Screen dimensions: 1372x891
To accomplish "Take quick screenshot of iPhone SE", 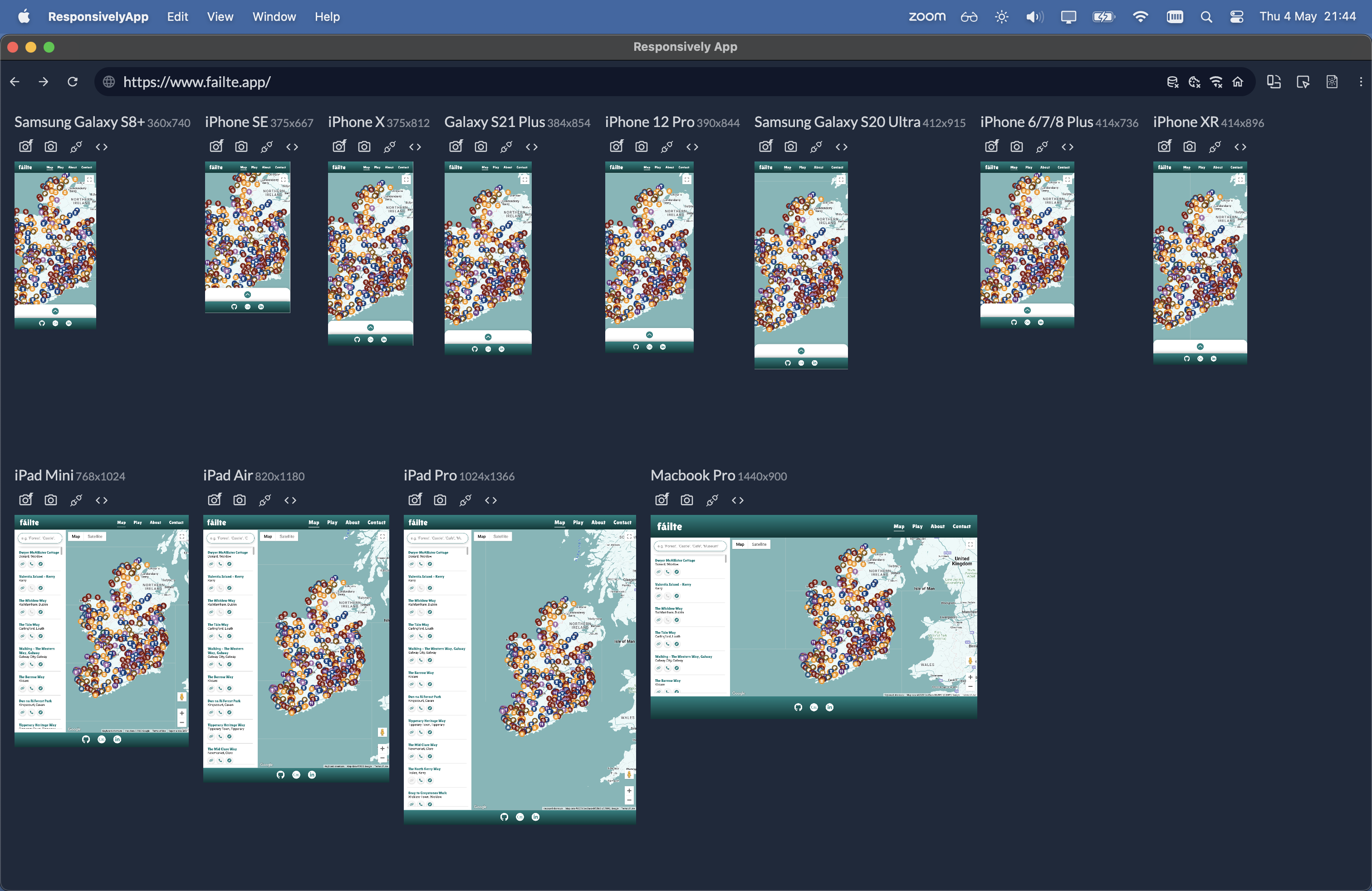I will click(216, 147).
